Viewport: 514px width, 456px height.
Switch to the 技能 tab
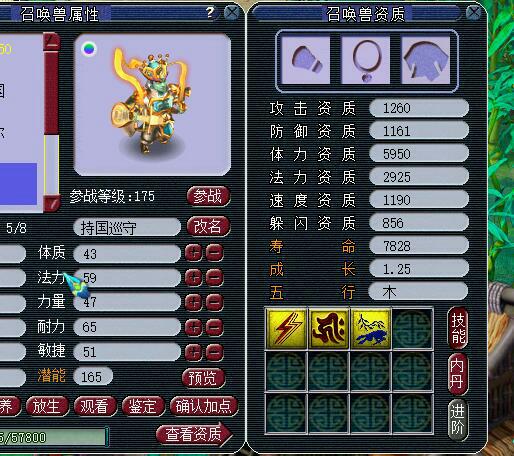[x=458, y=328]
